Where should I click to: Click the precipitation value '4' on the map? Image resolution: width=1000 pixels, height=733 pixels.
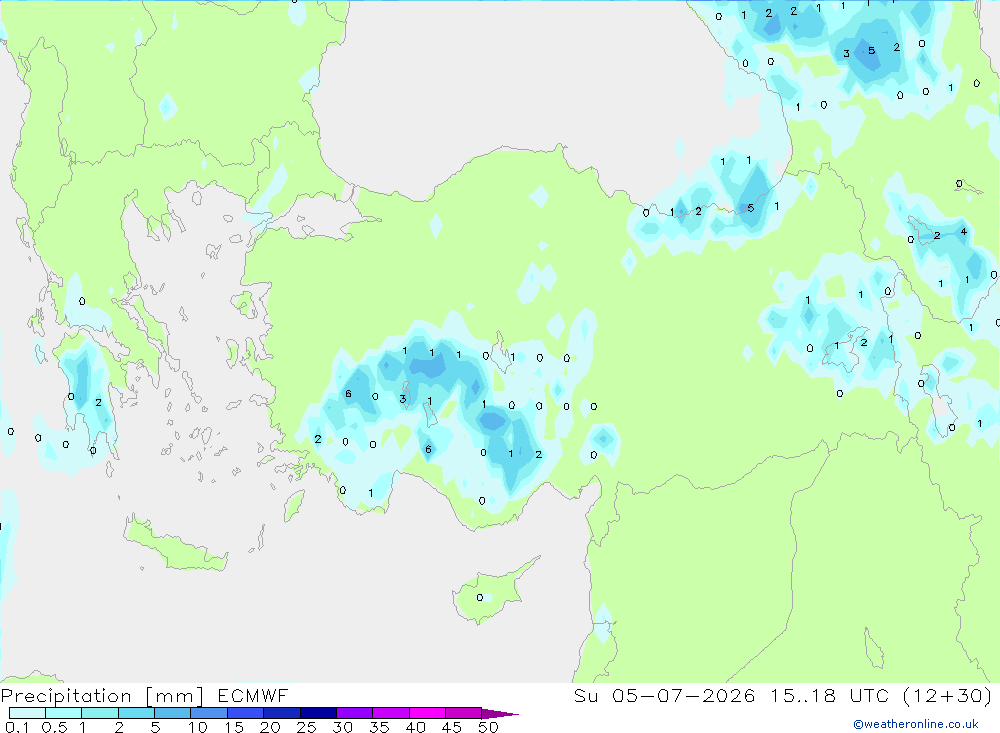[964, 232]
